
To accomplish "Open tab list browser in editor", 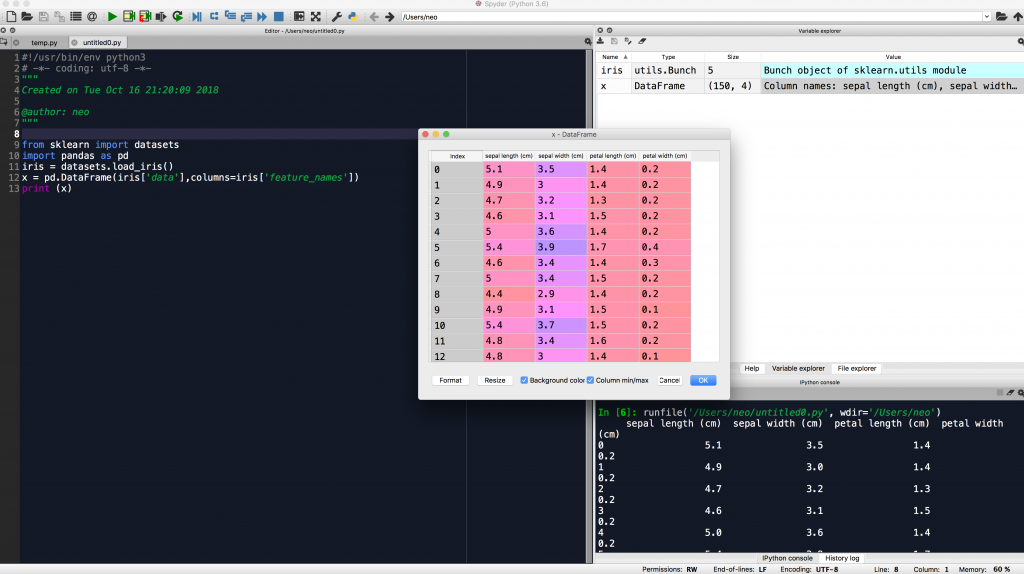I will 4,42.
